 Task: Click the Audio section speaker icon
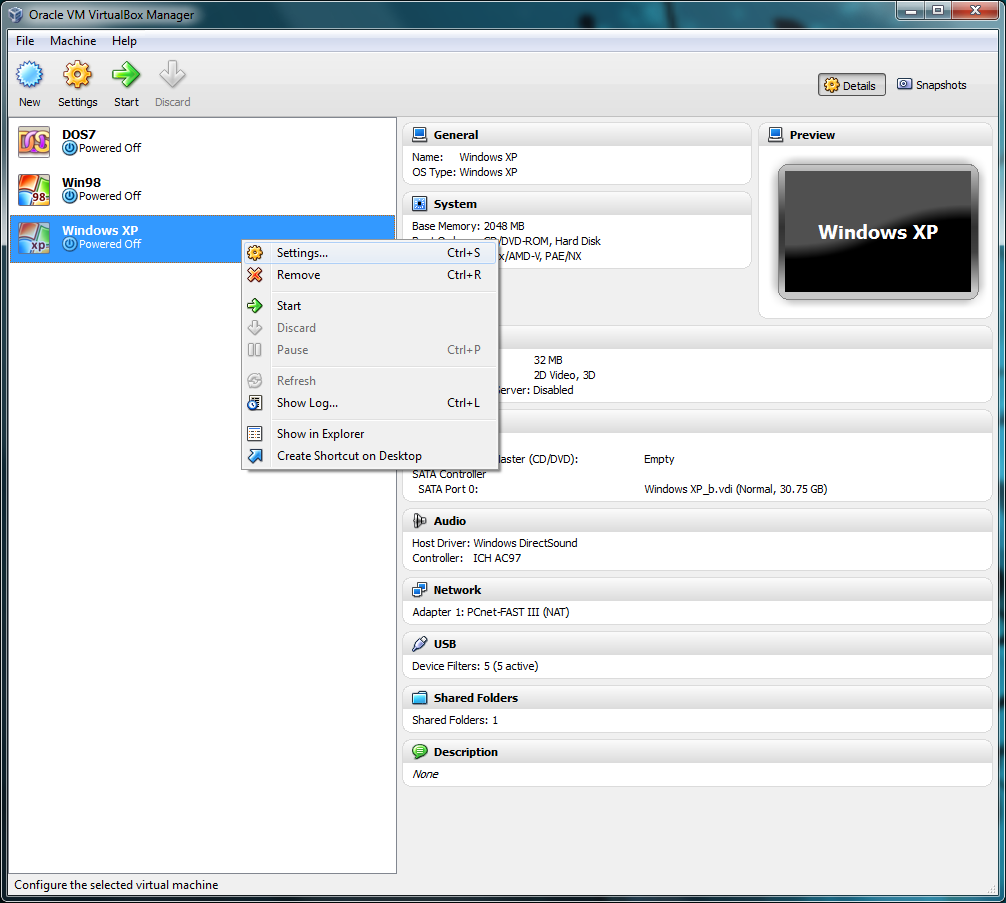tap(420, 520)
